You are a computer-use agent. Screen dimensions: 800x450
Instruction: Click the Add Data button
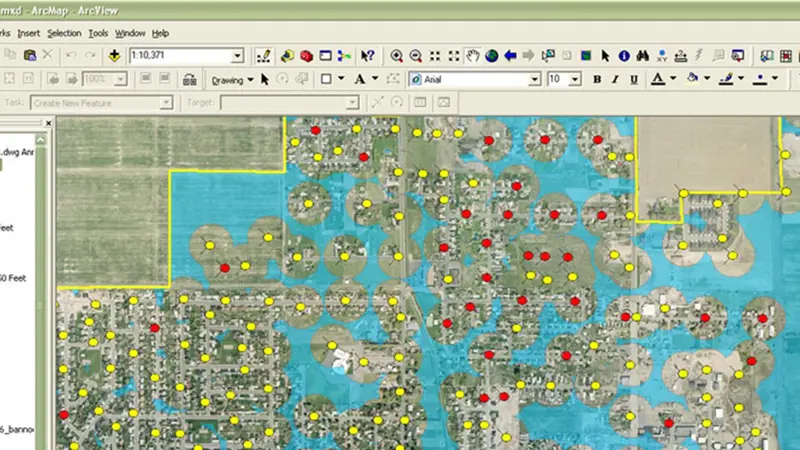click(116, 56)
